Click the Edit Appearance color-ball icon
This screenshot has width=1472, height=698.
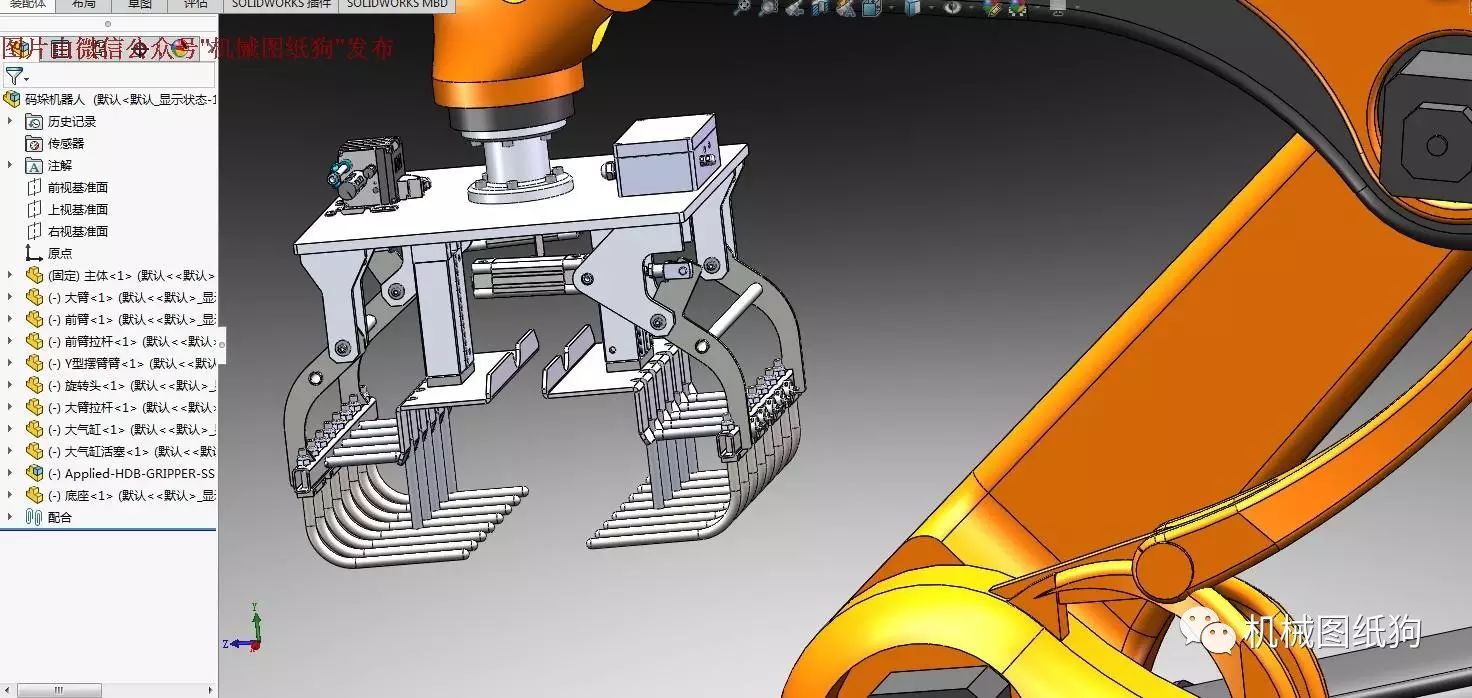991,7
